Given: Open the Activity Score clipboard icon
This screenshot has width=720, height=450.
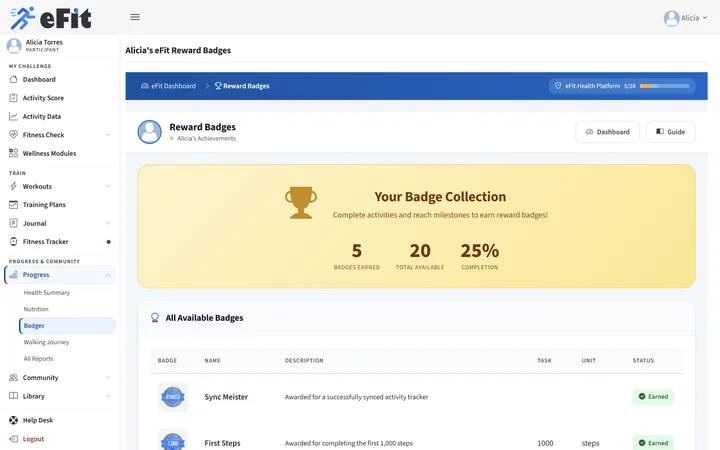Looking at the screenshot, I should [13, 98].
